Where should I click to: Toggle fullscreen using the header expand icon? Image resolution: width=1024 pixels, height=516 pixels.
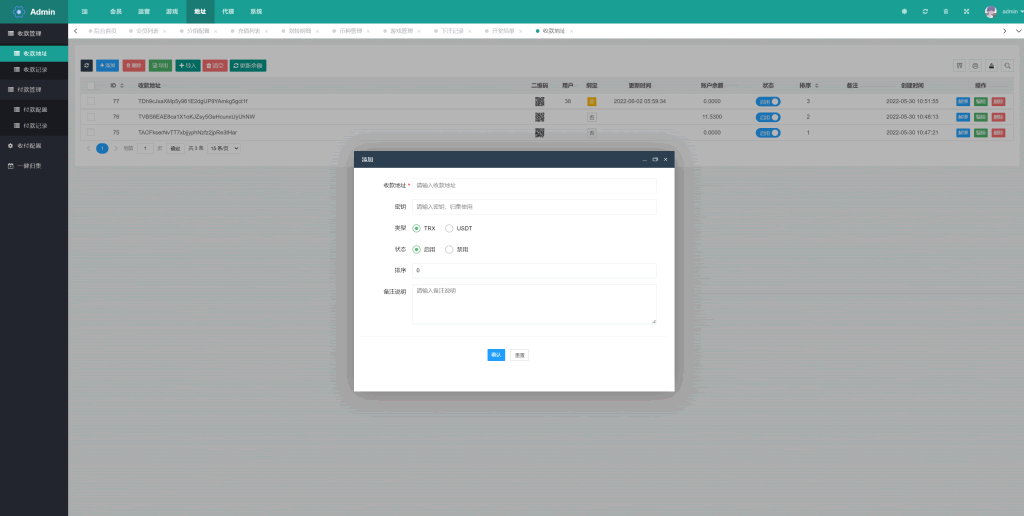click(966, 11)
